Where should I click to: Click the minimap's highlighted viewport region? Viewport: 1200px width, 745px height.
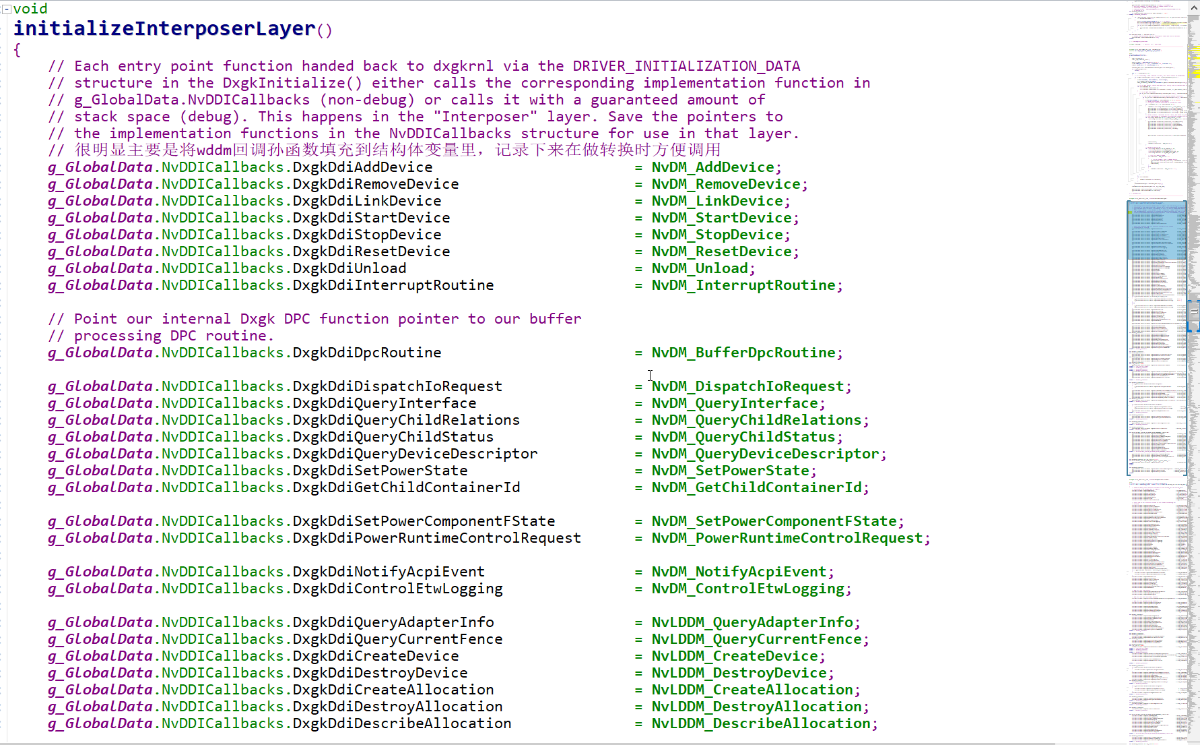[x=1157, y=231]
